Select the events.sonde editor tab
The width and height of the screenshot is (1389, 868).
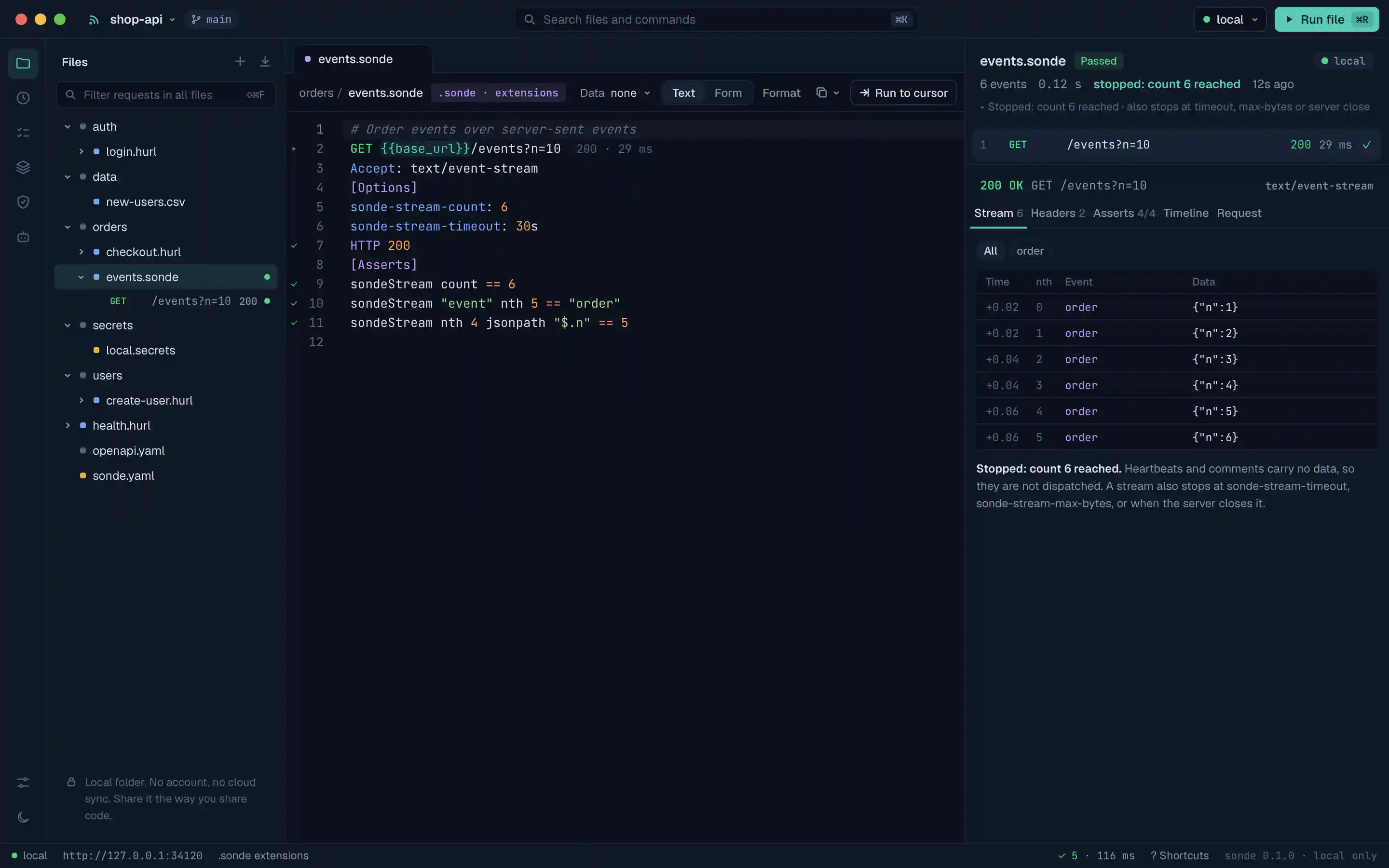coord(363,59)
